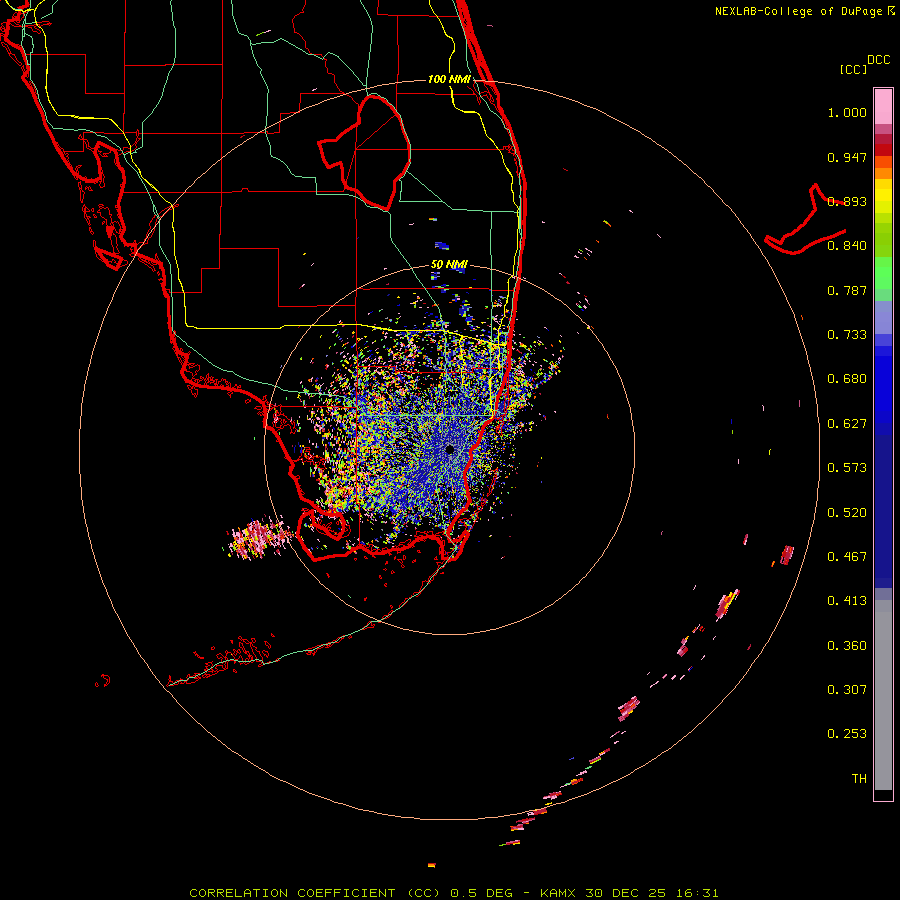Screen dimensions: 900x900
Task: Click the TH threshold label on scale
Action: click(859, 779)
